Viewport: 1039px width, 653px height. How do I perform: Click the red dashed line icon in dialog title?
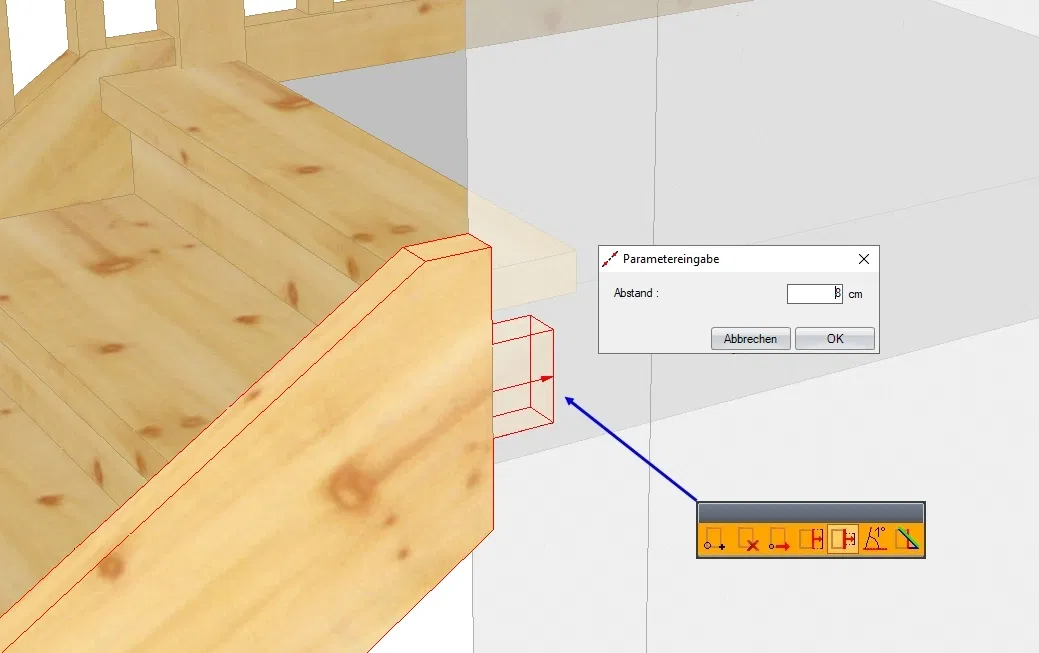[610, 259]
